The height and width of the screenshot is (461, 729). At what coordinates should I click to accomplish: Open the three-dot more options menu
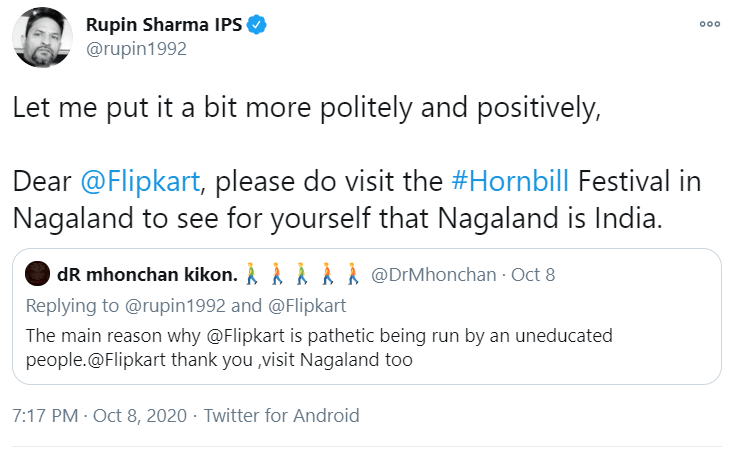[x=709, y=24]
